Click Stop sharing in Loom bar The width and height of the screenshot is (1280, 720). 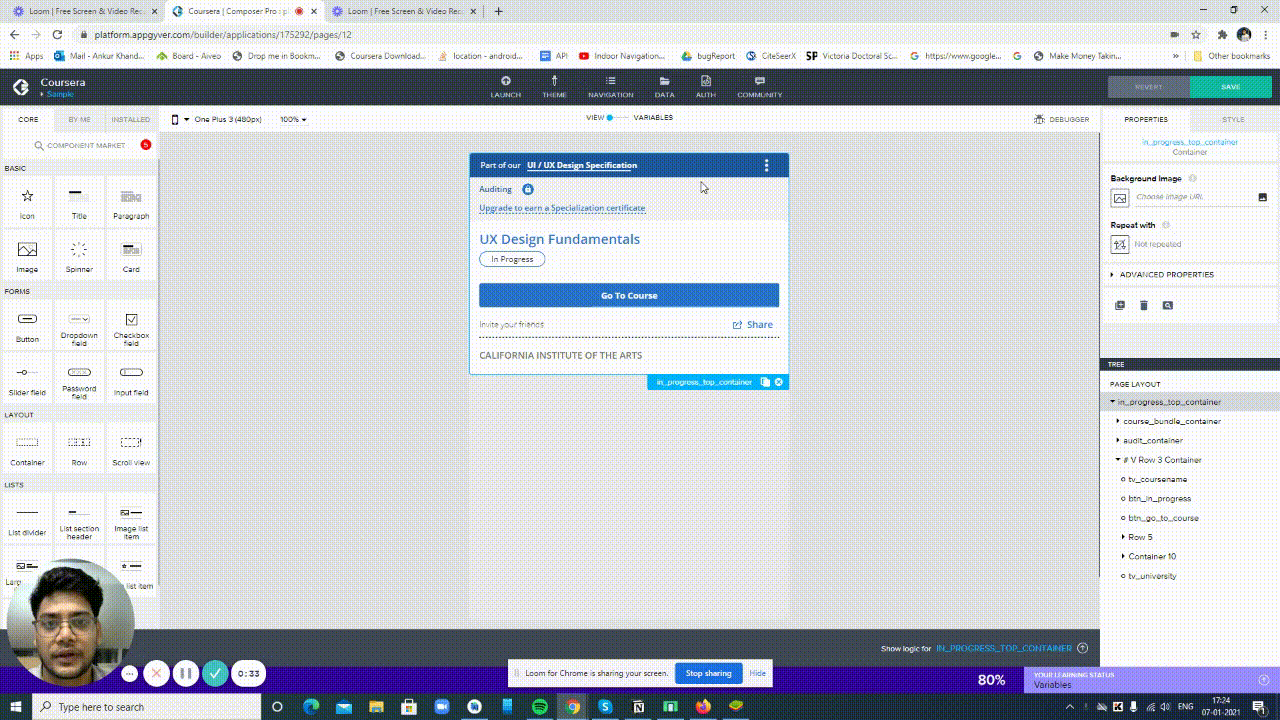[x=708, y=673]
